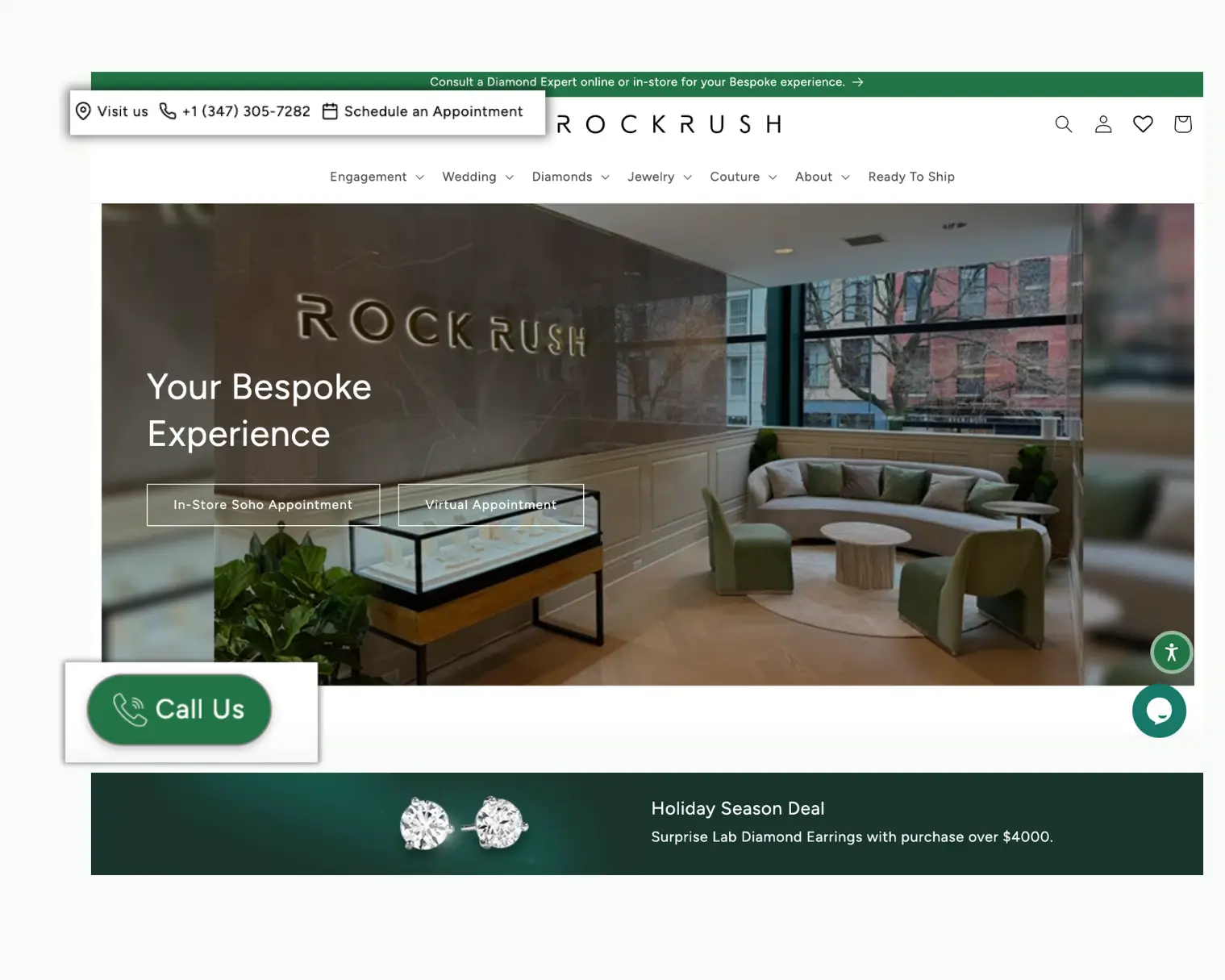1225x980 pixels.
Task: Click the Schedule an Appointment calendar icon
Action: (330, 111)
